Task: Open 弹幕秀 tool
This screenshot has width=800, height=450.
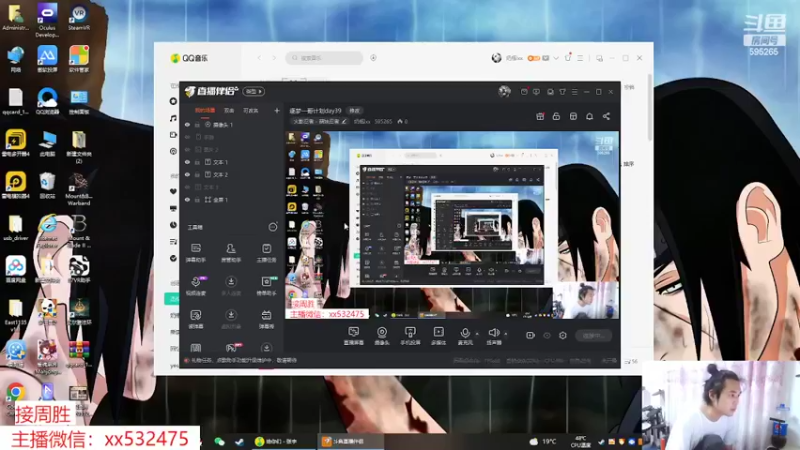Action: coord(266,319)
